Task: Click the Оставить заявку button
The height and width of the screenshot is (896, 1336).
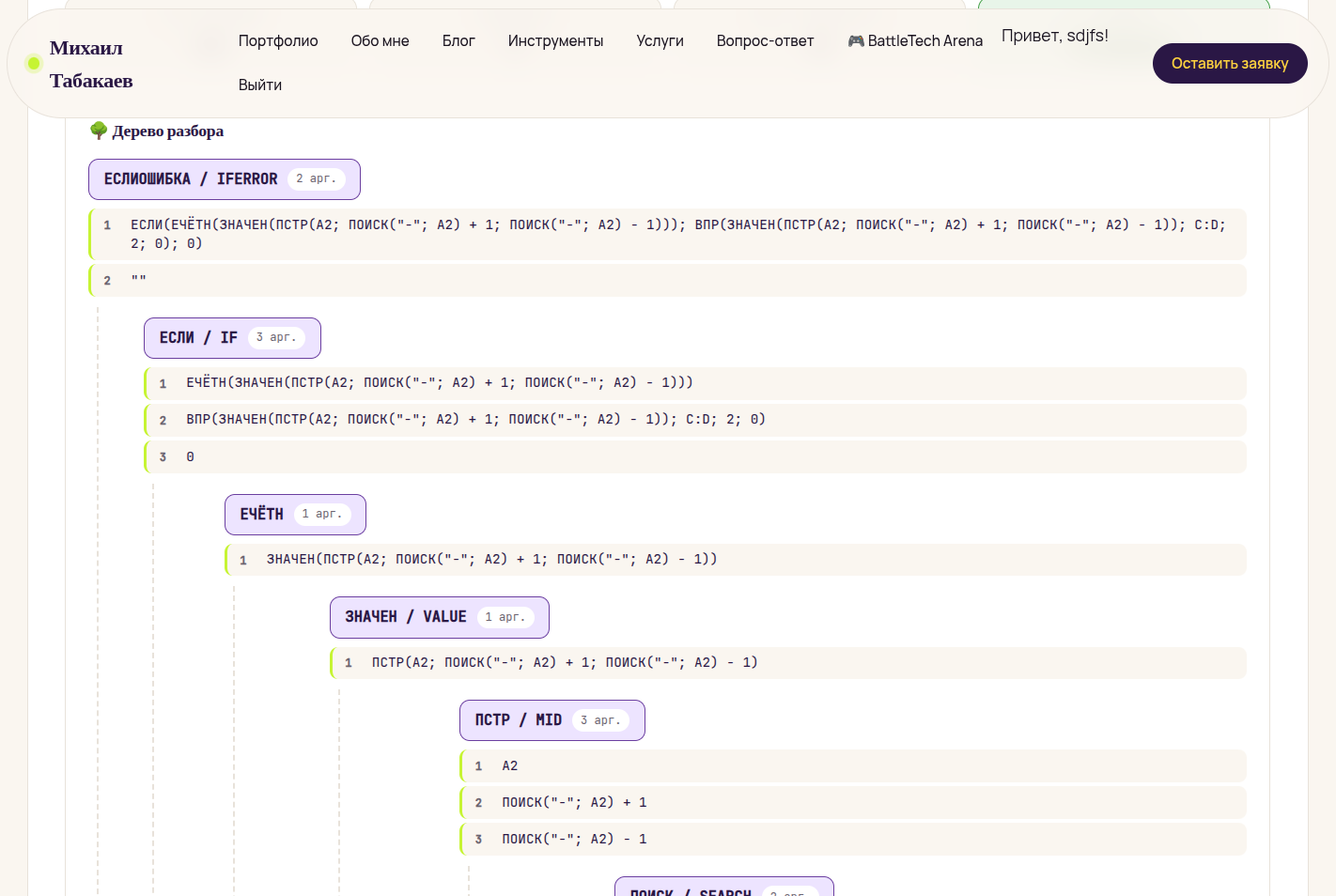Action: pos(1230,63)
